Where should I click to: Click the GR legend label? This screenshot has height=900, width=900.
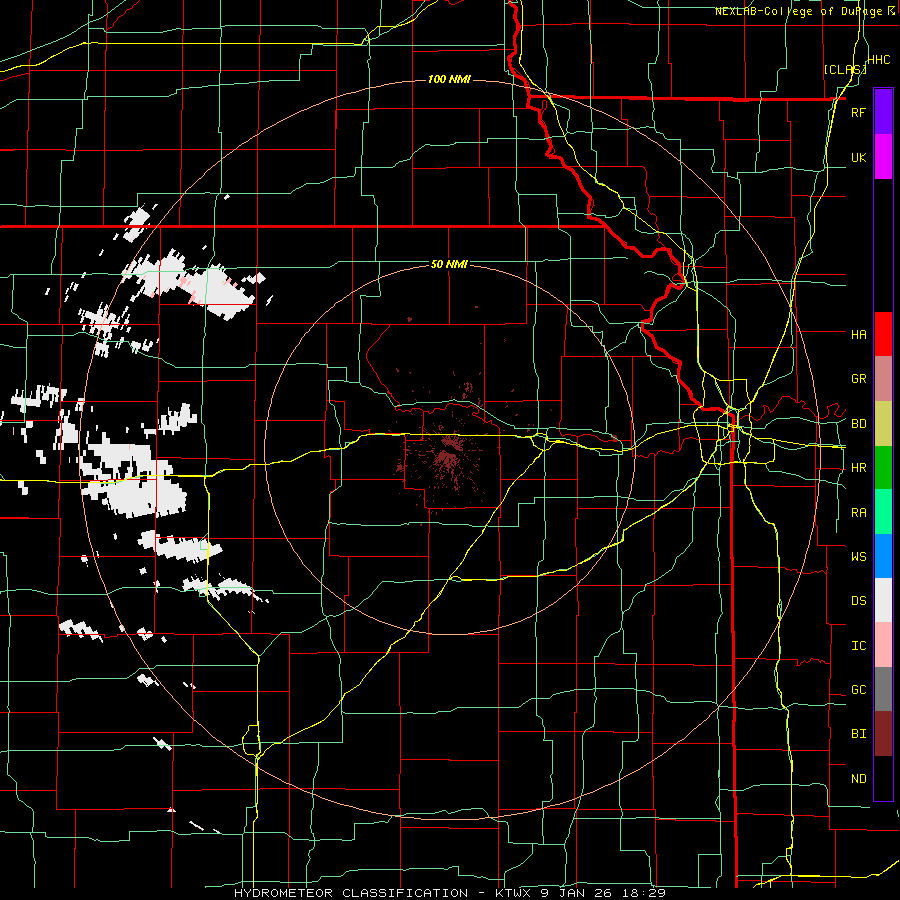tap(858, 379)
